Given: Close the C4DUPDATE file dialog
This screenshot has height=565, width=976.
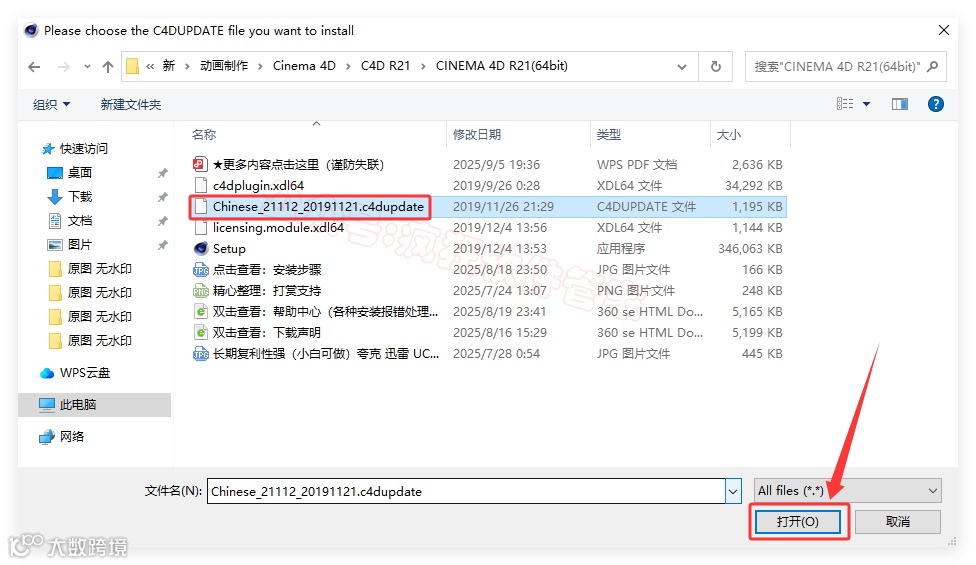Looking at the screenshot, I should tap(944, 30).
